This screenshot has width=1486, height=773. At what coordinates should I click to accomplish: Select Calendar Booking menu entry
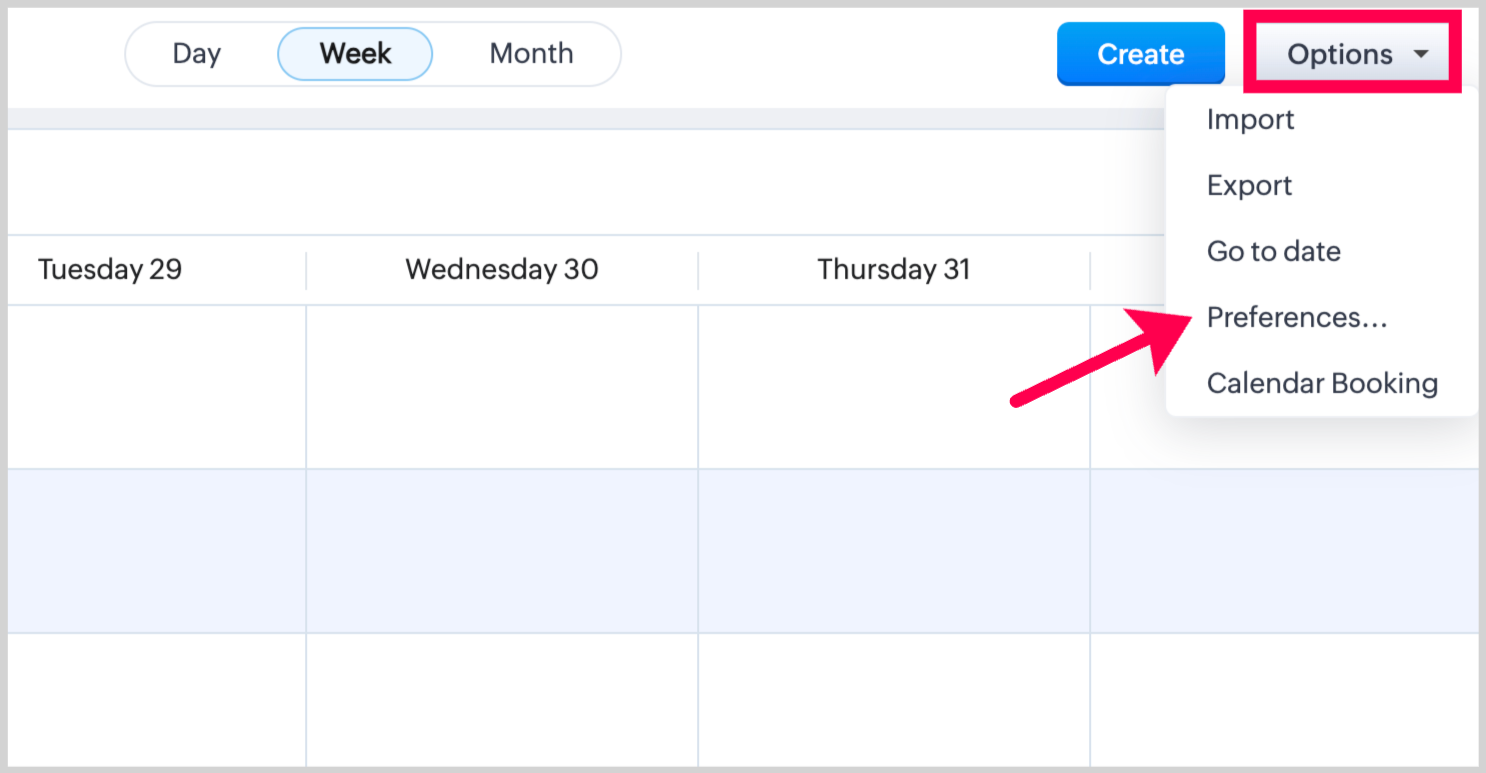point(1322,384)
